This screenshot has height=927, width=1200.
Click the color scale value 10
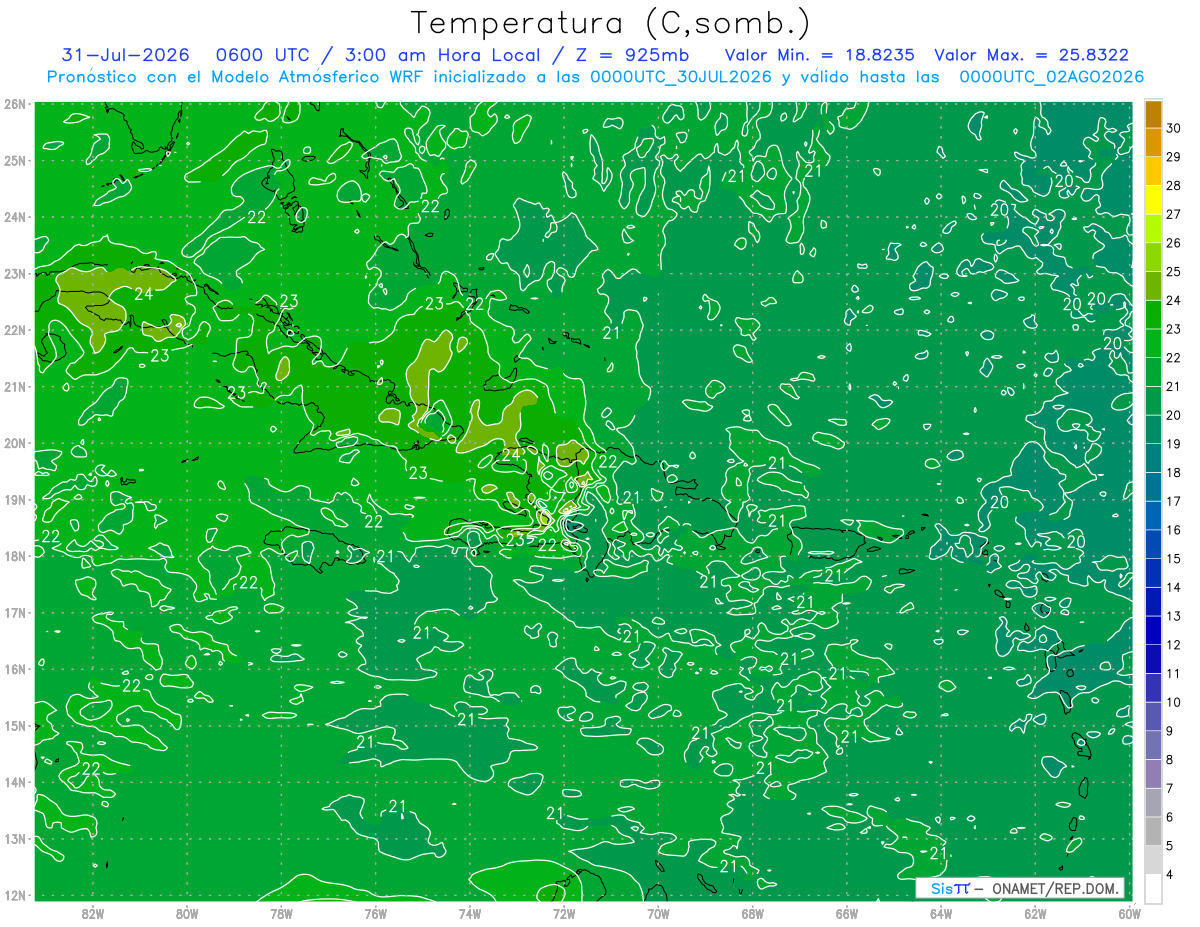pyautogui.click(x=1173, y=703)
